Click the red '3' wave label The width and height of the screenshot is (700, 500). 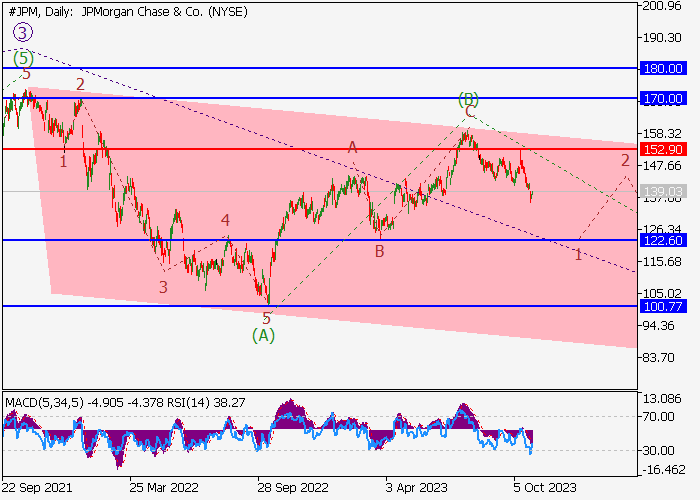163,287
